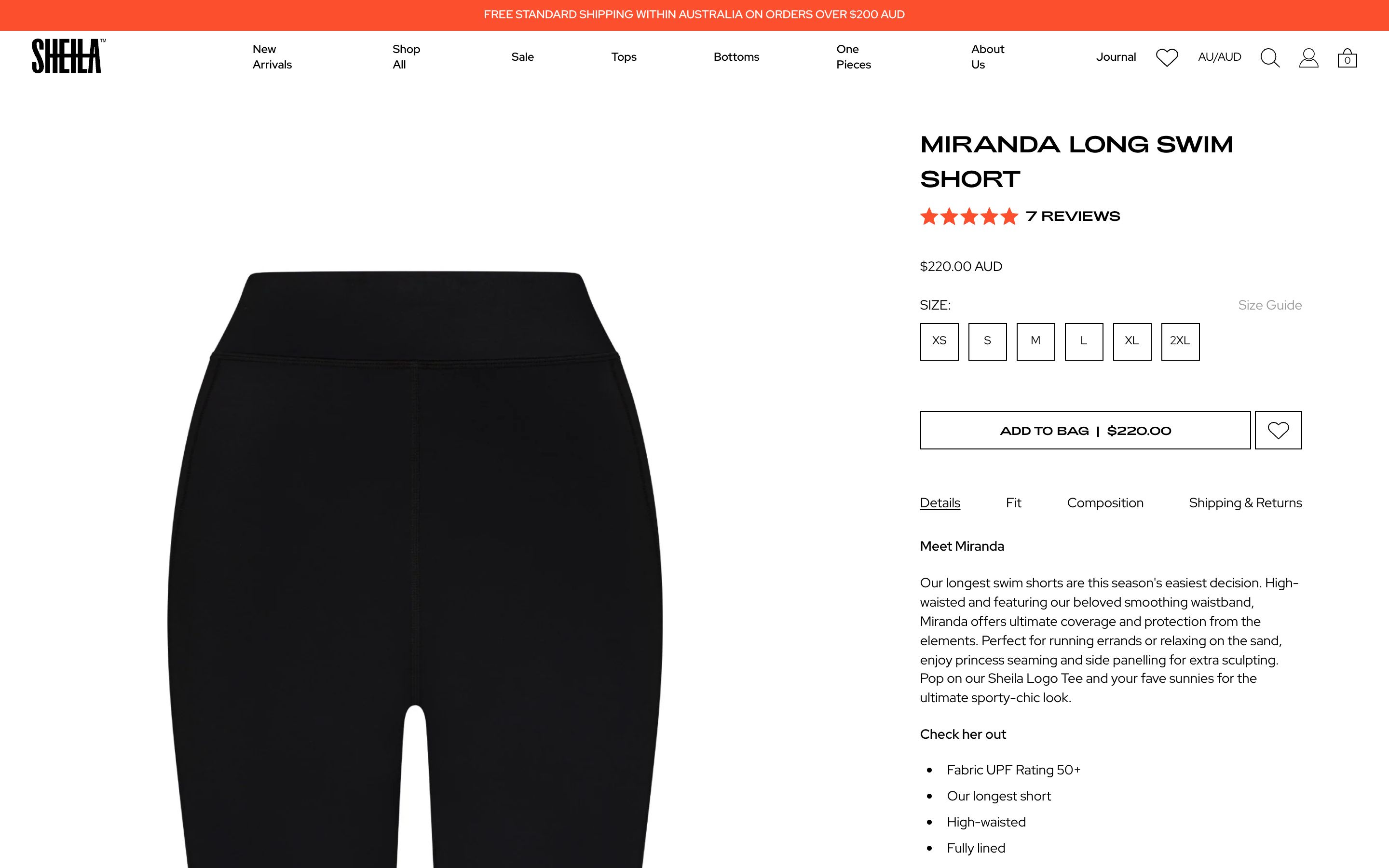
Task: Open the five-star rating reviews
Action: tap(1020, 217)
